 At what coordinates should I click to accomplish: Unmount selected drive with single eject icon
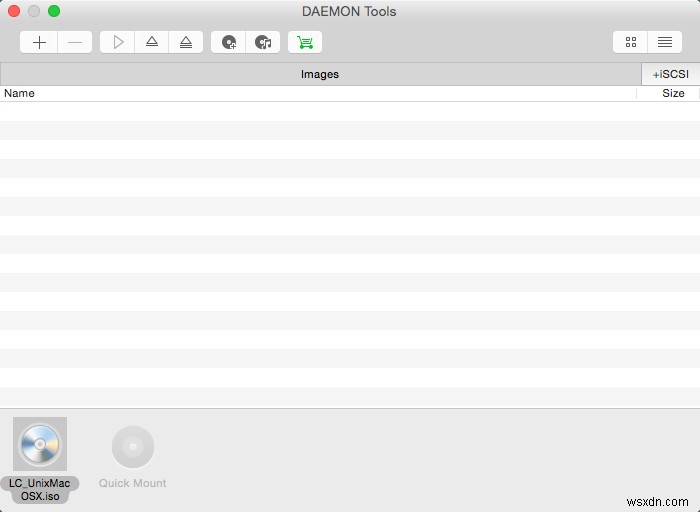152,42
